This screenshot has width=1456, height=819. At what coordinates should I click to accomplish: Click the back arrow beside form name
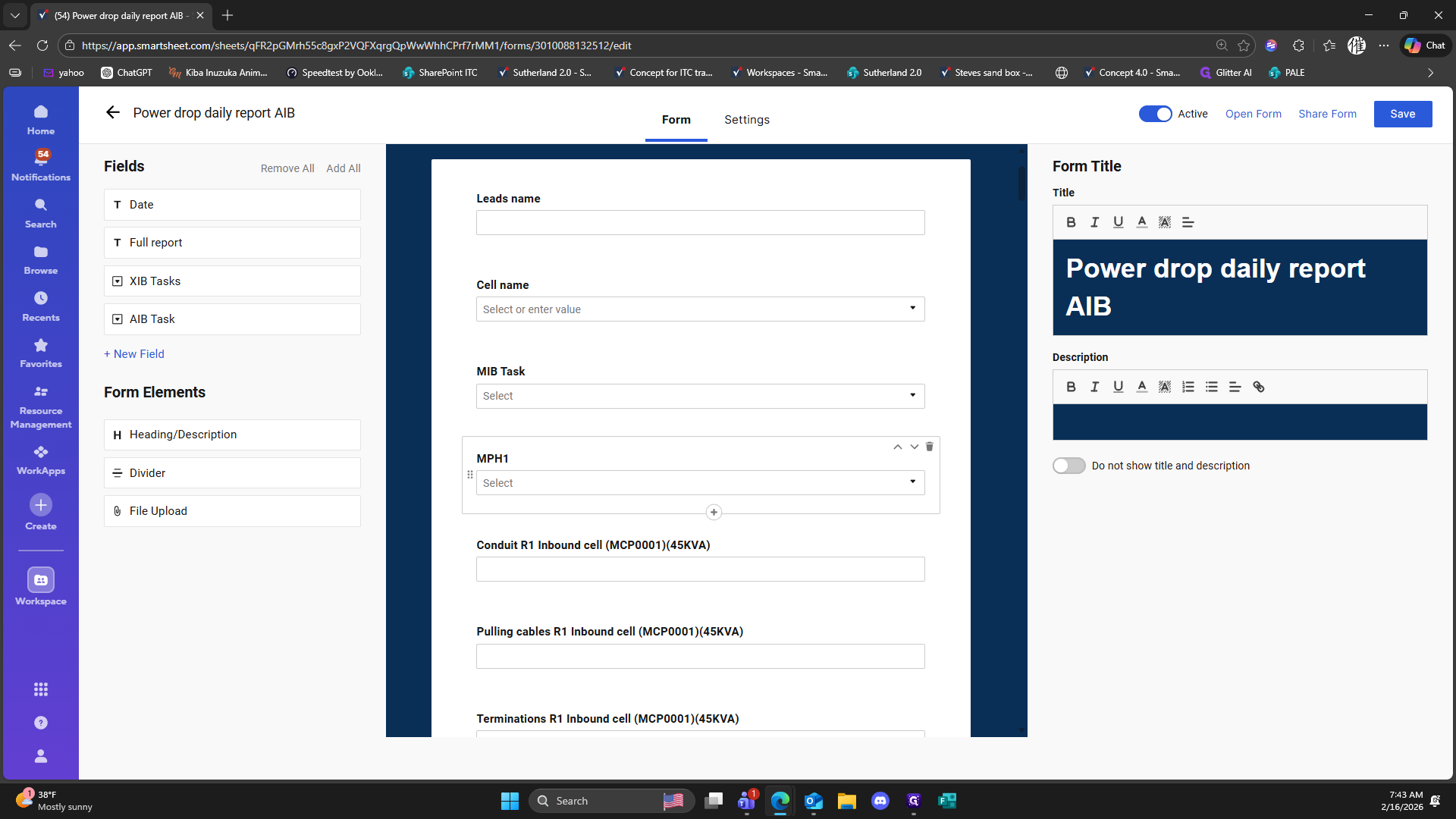[x=113, y=113]
